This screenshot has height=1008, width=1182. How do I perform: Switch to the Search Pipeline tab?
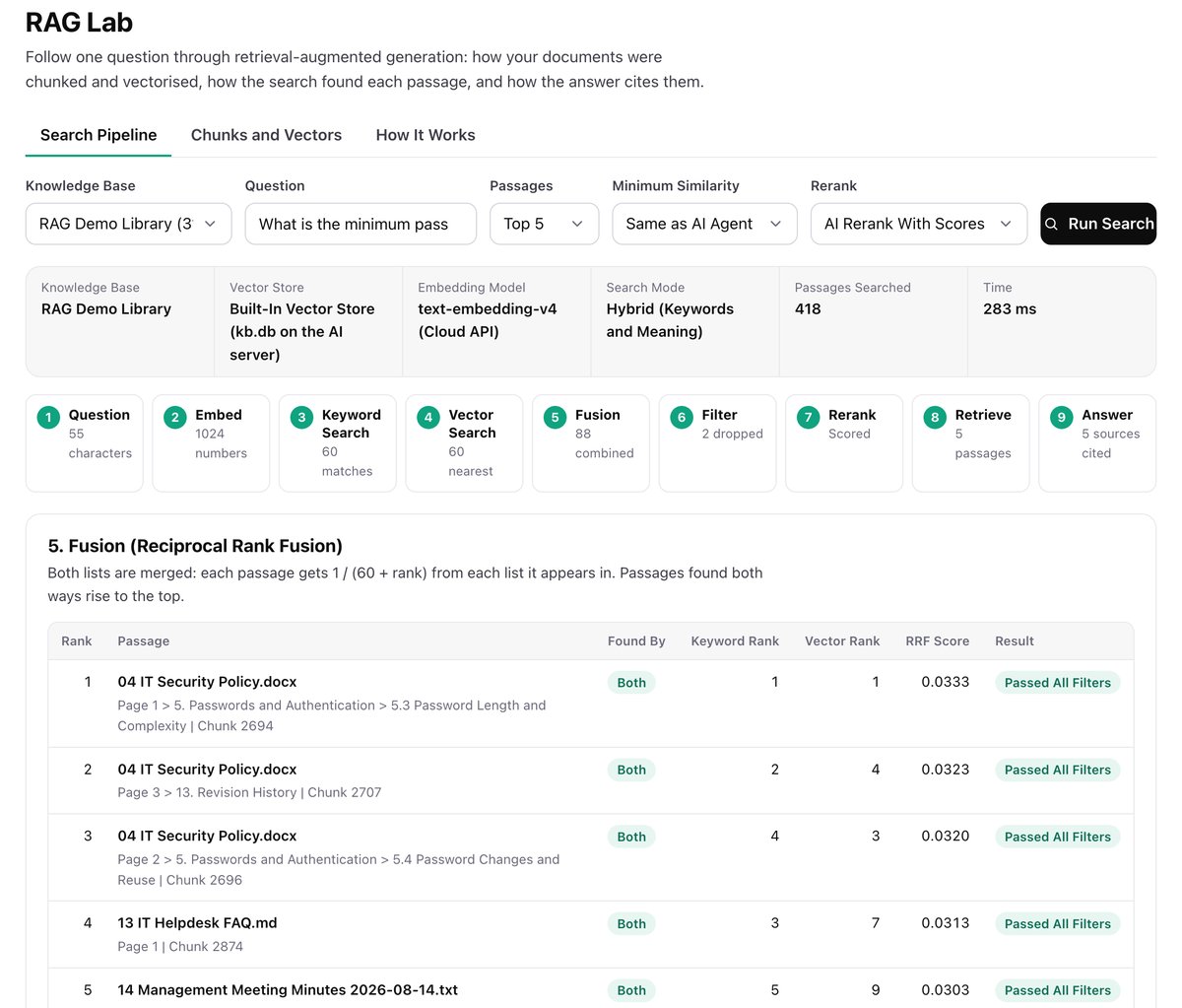98,135
